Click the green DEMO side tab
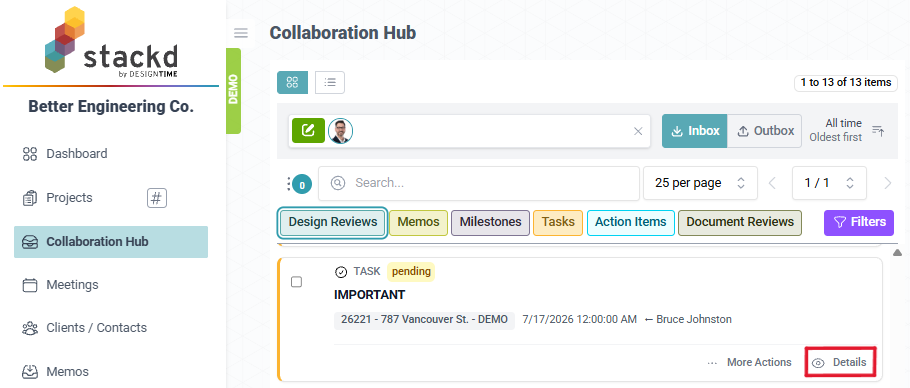This screenshot has width=910, height=388. 233,90
